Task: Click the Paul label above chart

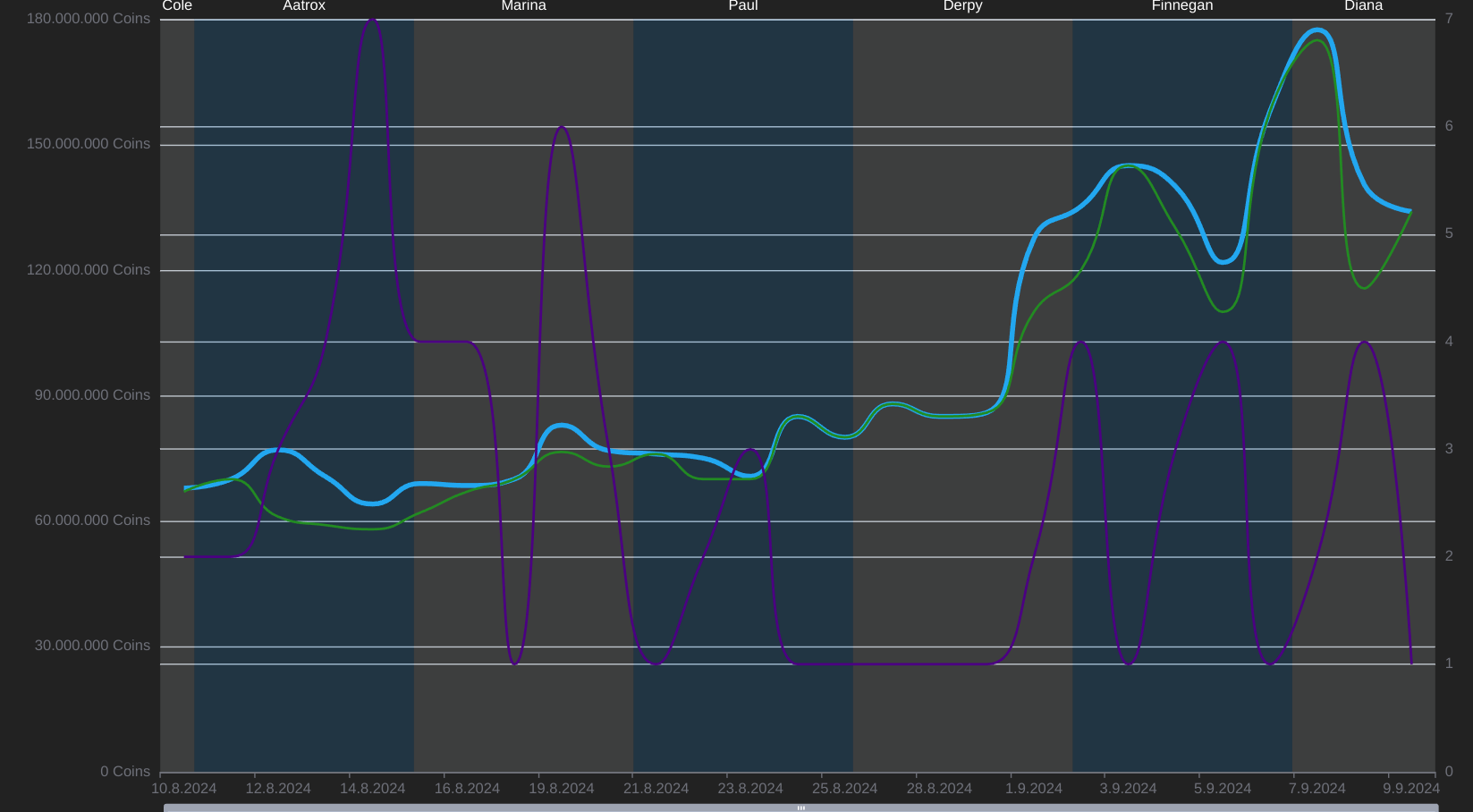Action: click(743, 6)
